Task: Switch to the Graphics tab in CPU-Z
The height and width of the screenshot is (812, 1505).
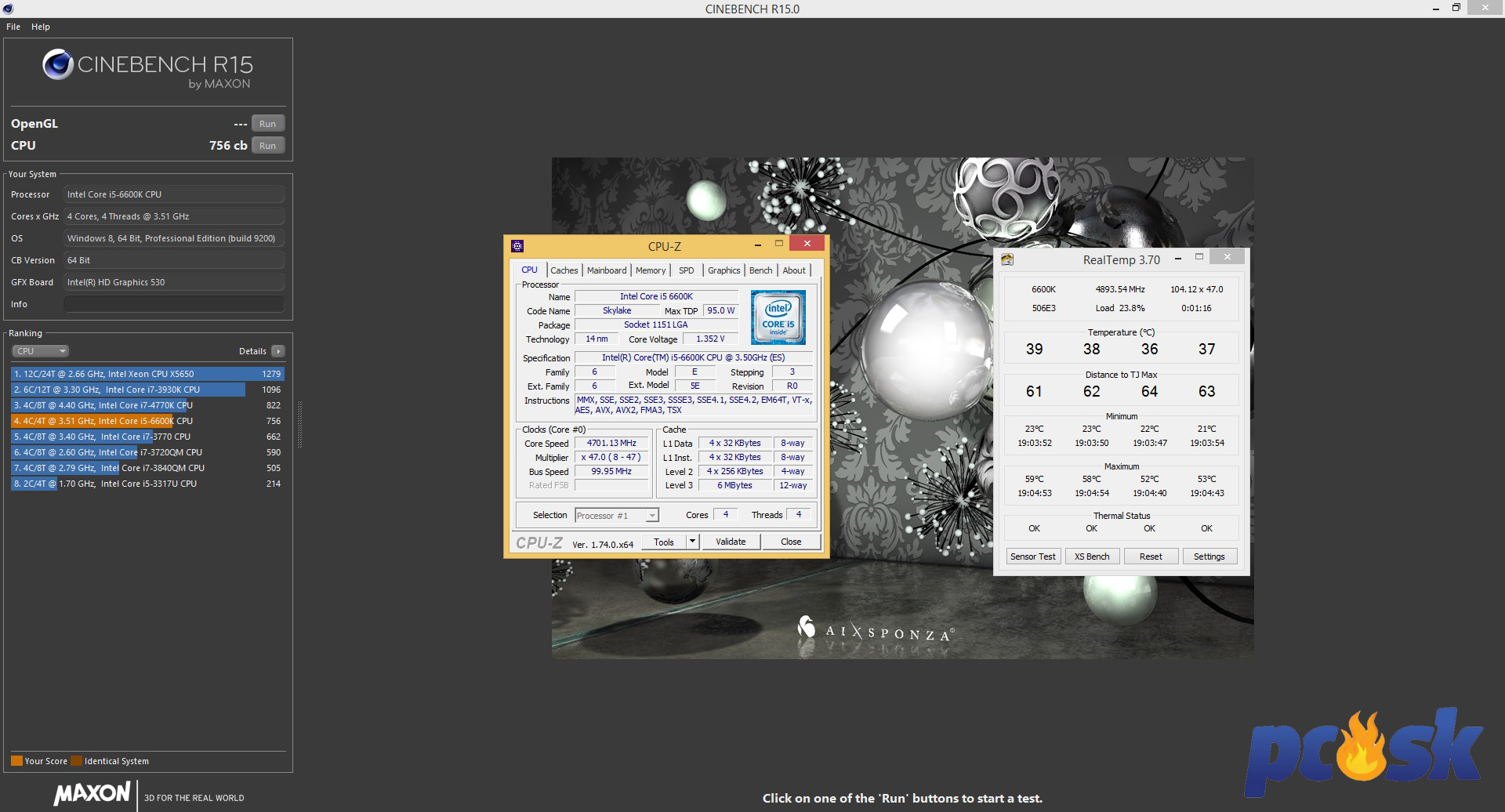Action: coord(723,270)
